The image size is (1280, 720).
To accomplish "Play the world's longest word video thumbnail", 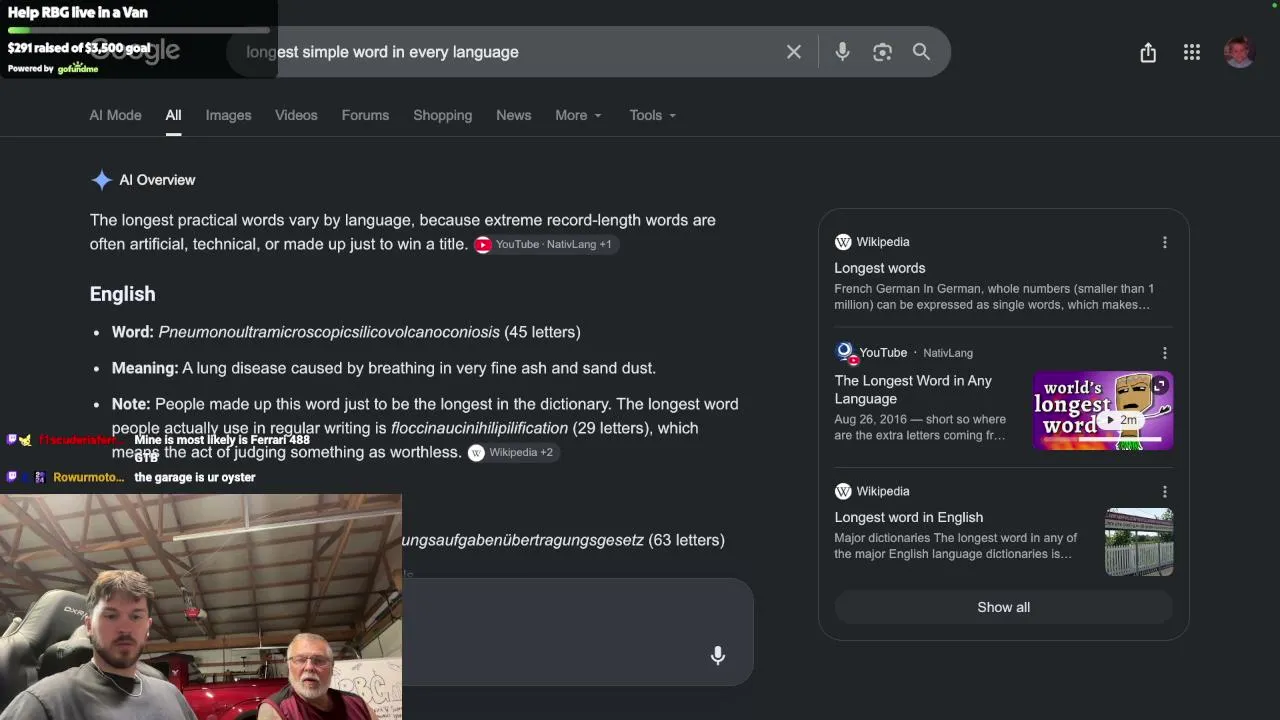I will [1103, 411].
